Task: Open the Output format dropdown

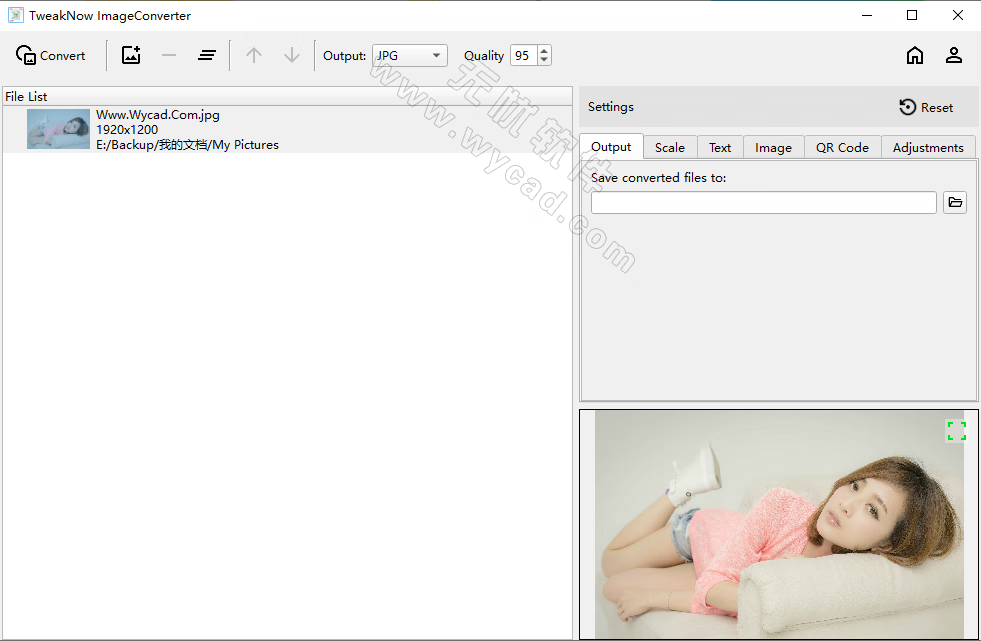Action: pos(436,55)
